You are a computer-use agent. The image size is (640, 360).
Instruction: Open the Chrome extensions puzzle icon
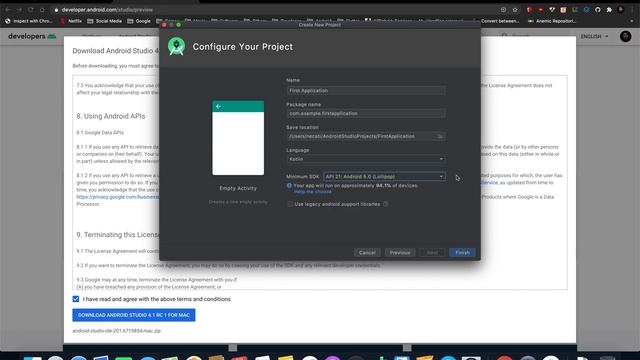pos(609,9)
